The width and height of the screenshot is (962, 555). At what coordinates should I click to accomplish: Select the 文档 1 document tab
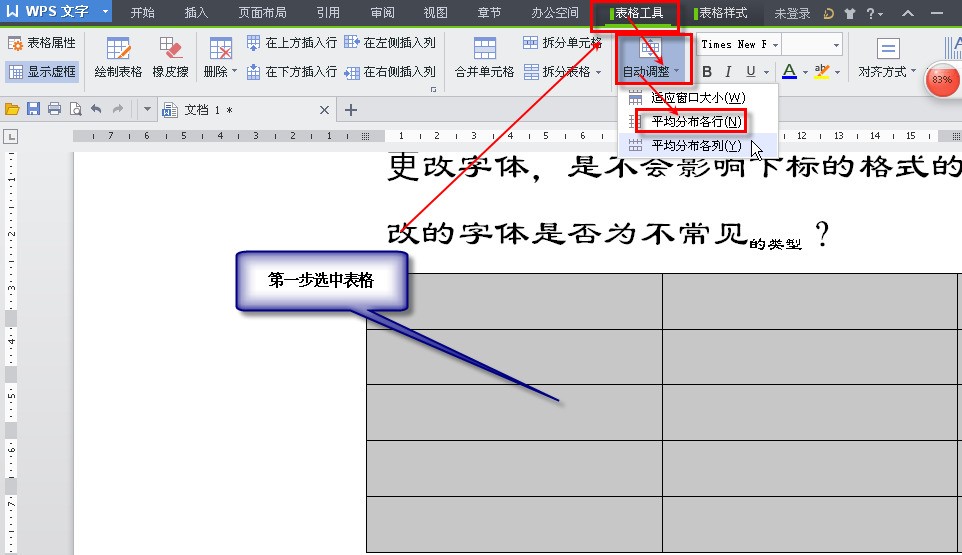point(245,110)
